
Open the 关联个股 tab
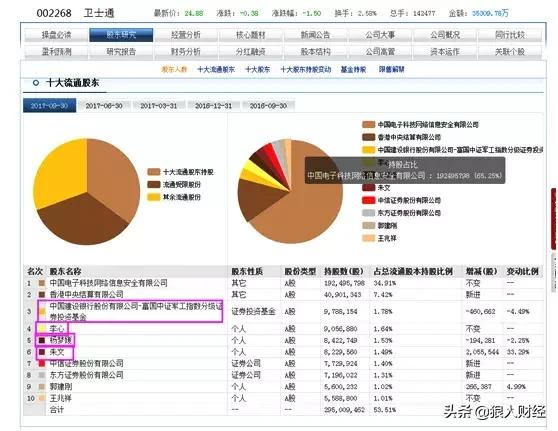(510, 52)
